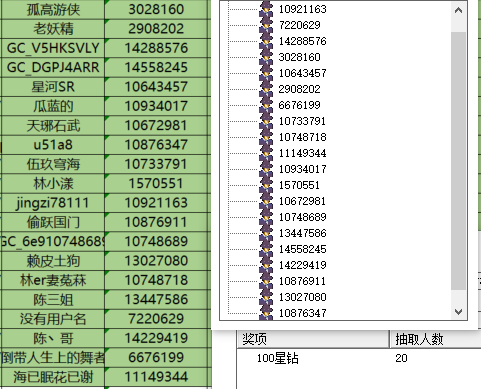481x389 pixels.
Task: Click spreadsheet cell 星河SR
Action: click(x=53, y=87)
